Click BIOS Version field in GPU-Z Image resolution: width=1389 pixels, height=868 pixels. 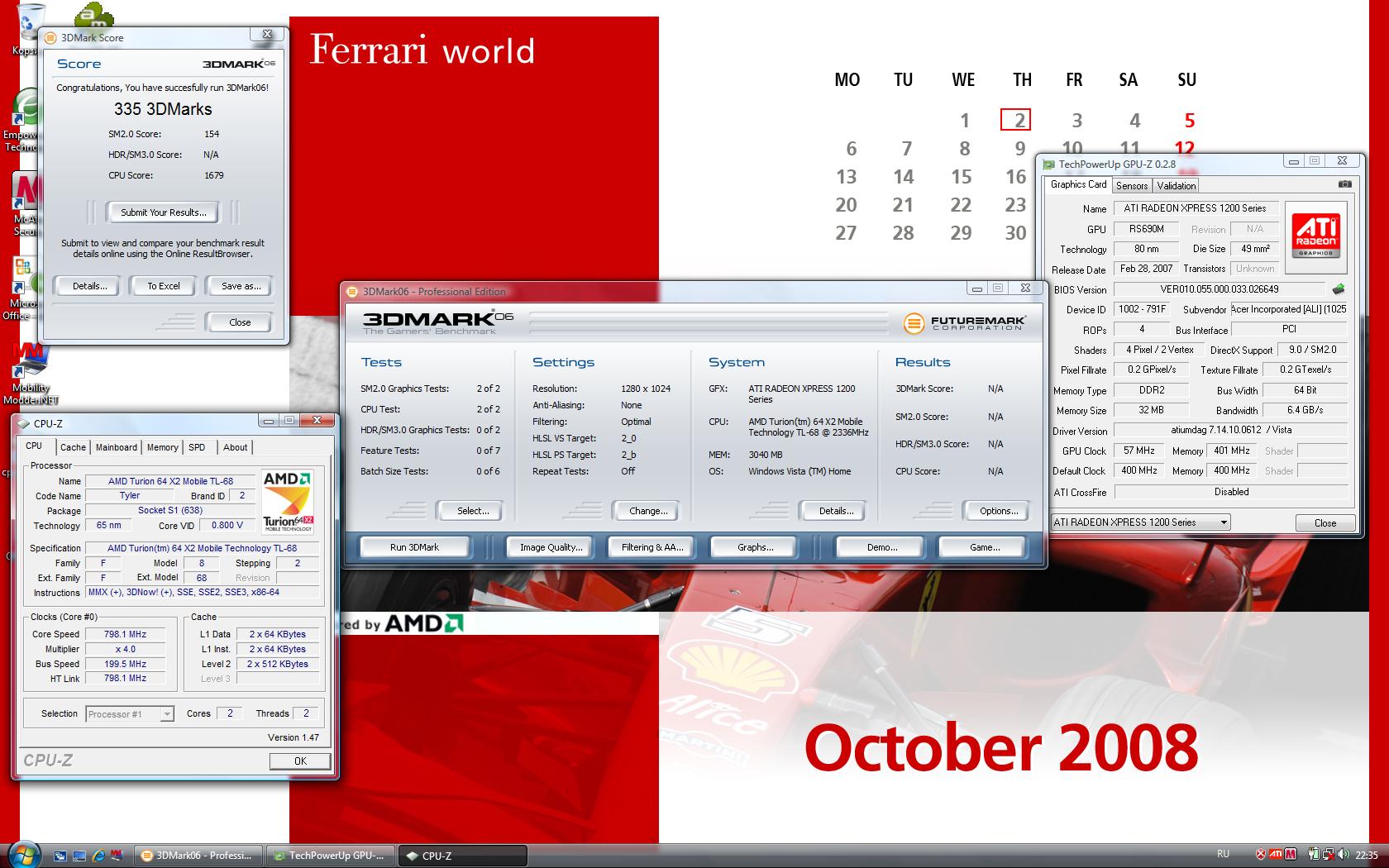click(1220, 289)
